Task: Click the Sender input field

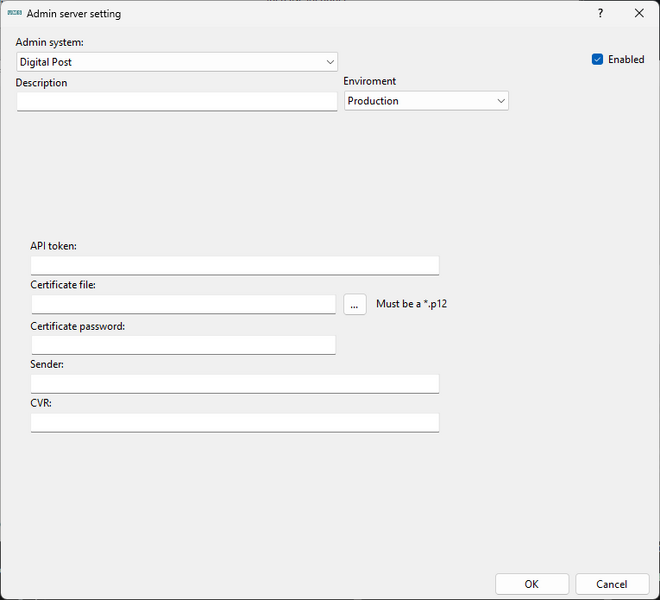Action: point(235,384)
